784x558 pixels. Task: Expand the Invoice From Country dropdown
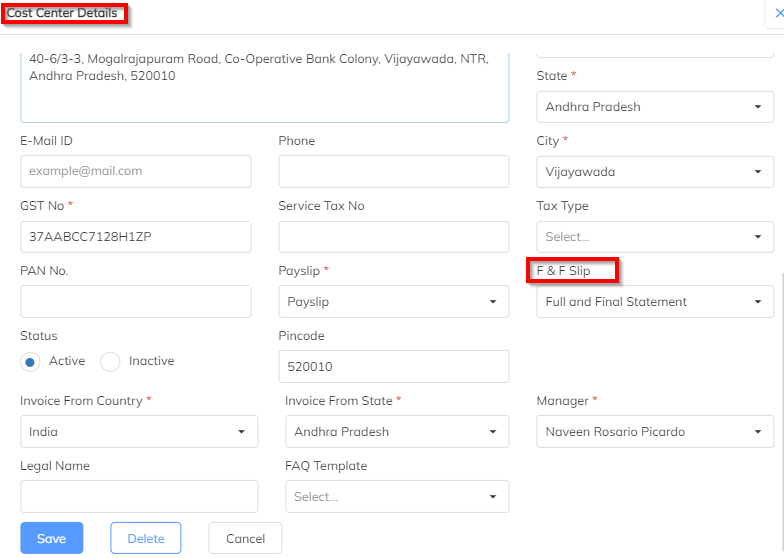point(139,432)
